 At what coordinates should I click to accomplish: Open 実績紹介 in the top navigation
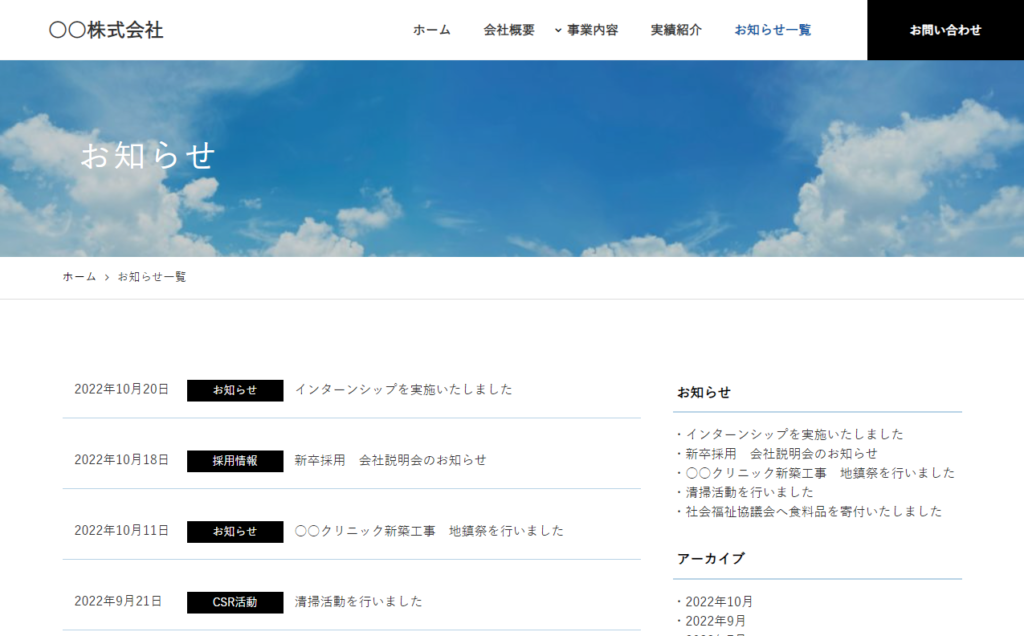coord(676,30)
